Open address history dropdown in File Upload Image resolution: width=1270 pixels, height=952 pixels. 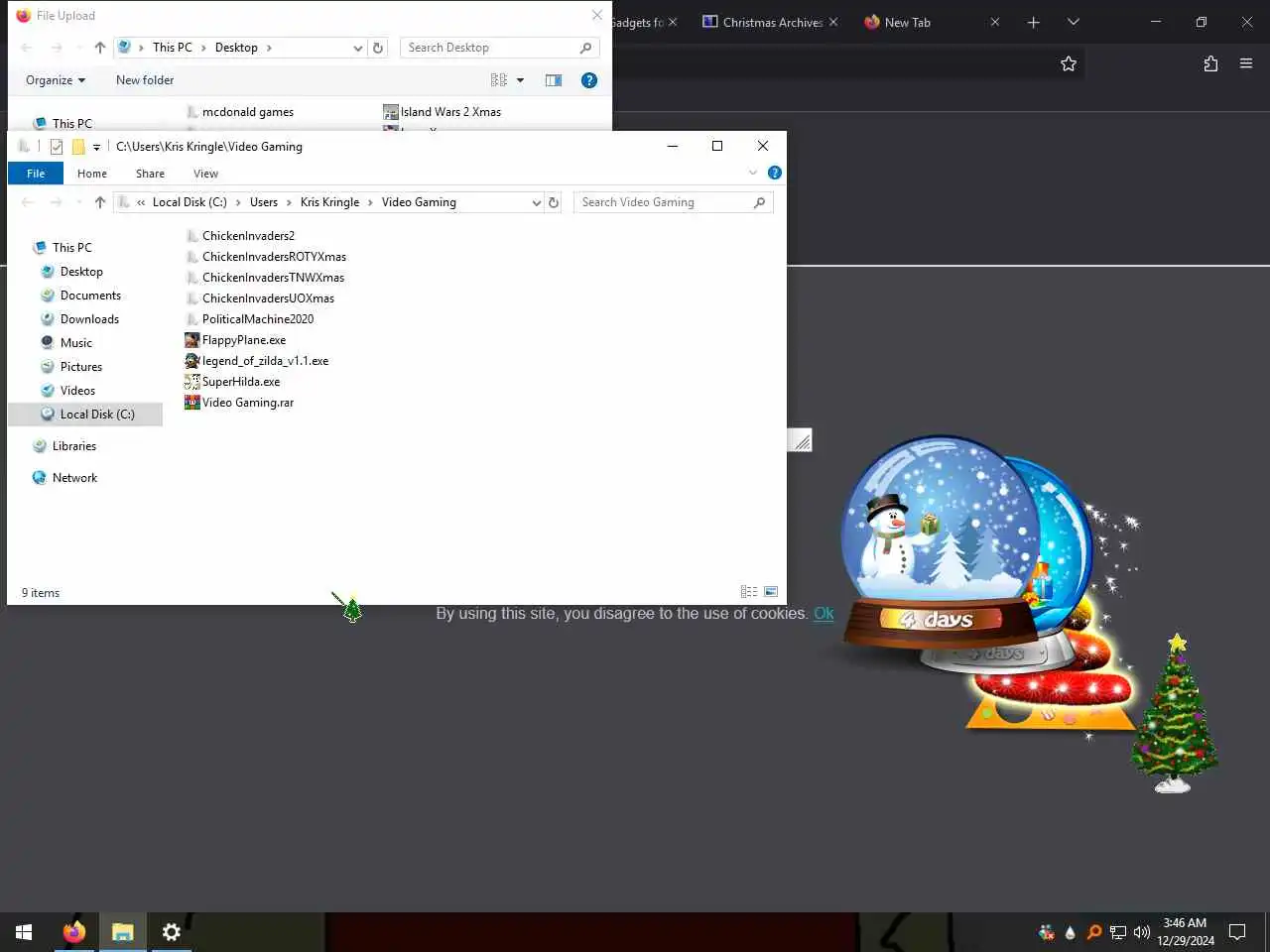tap(358, 48)
